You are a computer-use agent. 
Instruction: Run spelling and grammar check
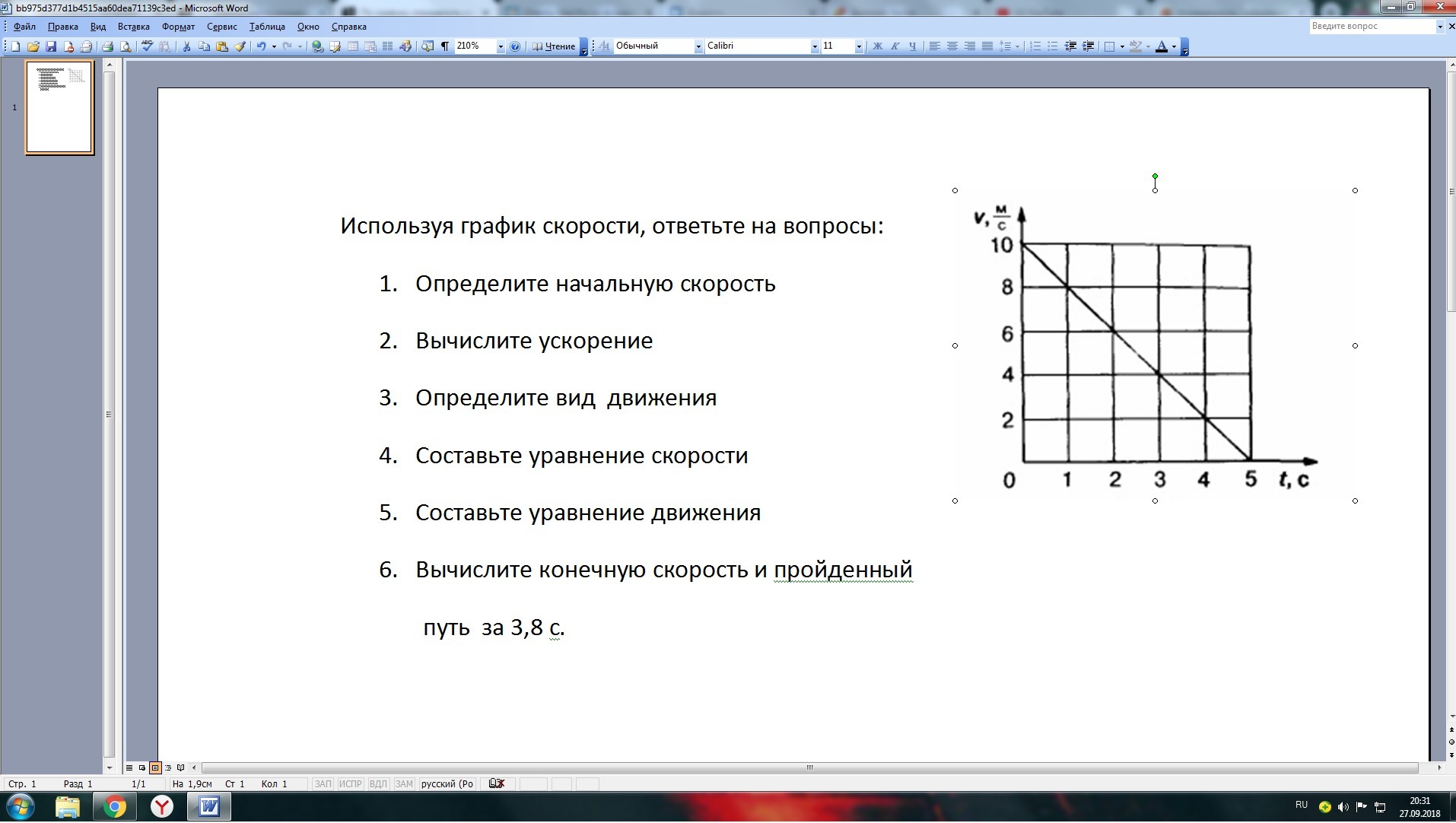(x=146, y=46)
